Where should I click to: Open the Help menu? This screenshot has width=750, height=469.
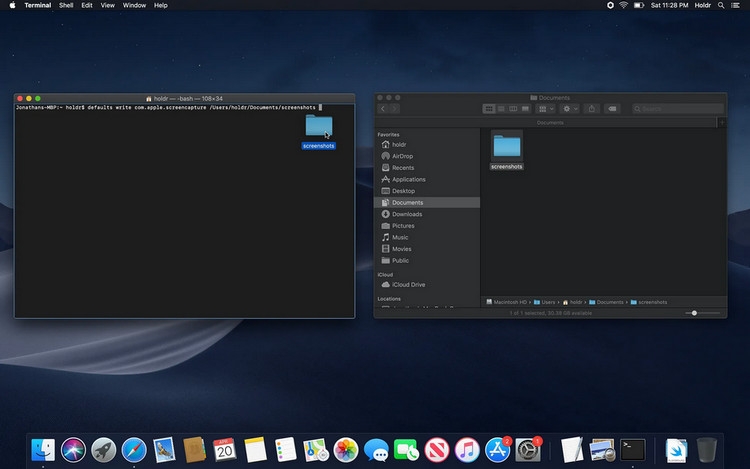click(x=161, y=5)
